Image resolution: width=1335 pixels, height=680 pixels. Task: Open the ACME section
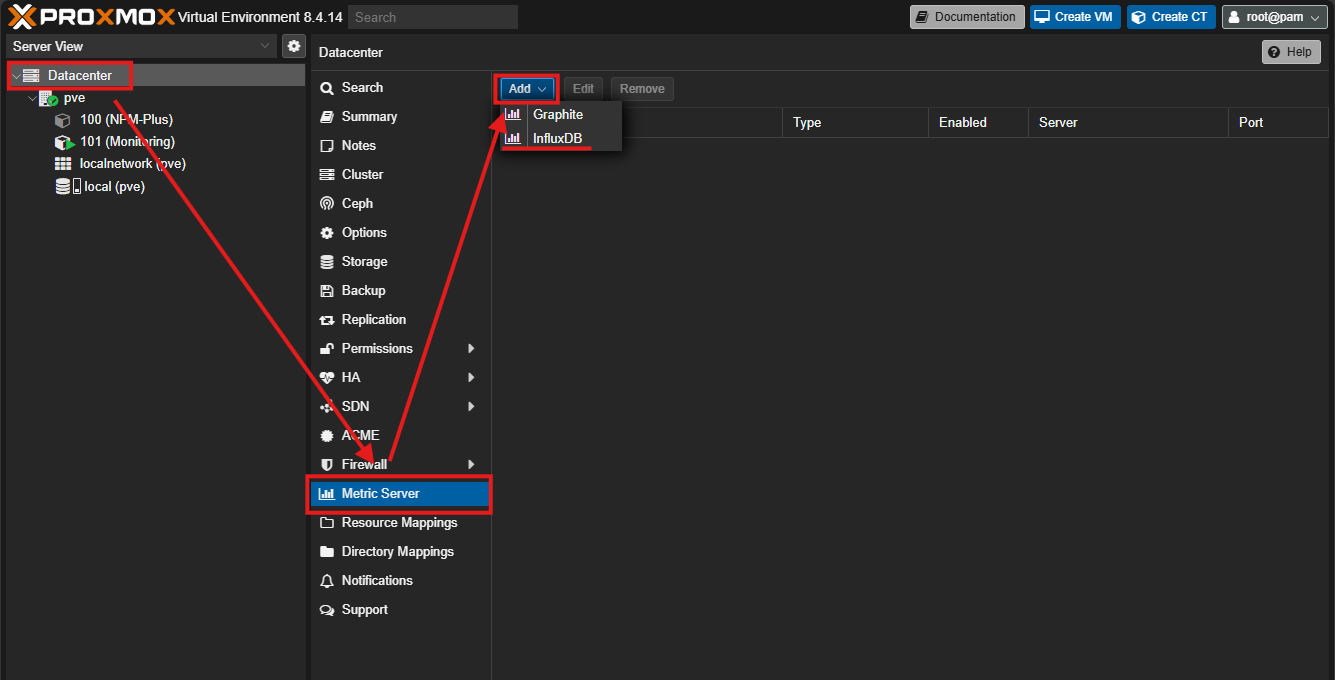(x=400, y=436)
